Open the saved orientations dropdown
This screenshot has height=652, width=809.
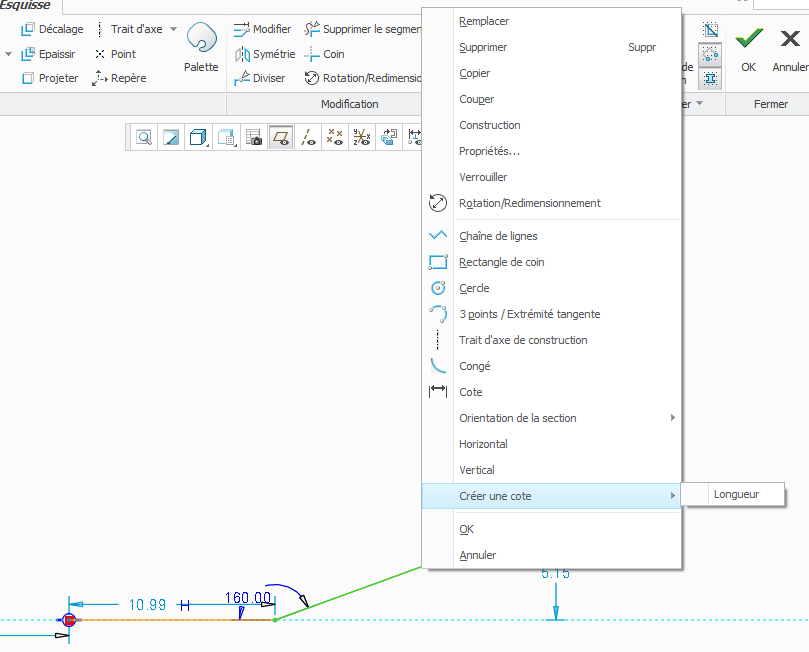[226, 138]
